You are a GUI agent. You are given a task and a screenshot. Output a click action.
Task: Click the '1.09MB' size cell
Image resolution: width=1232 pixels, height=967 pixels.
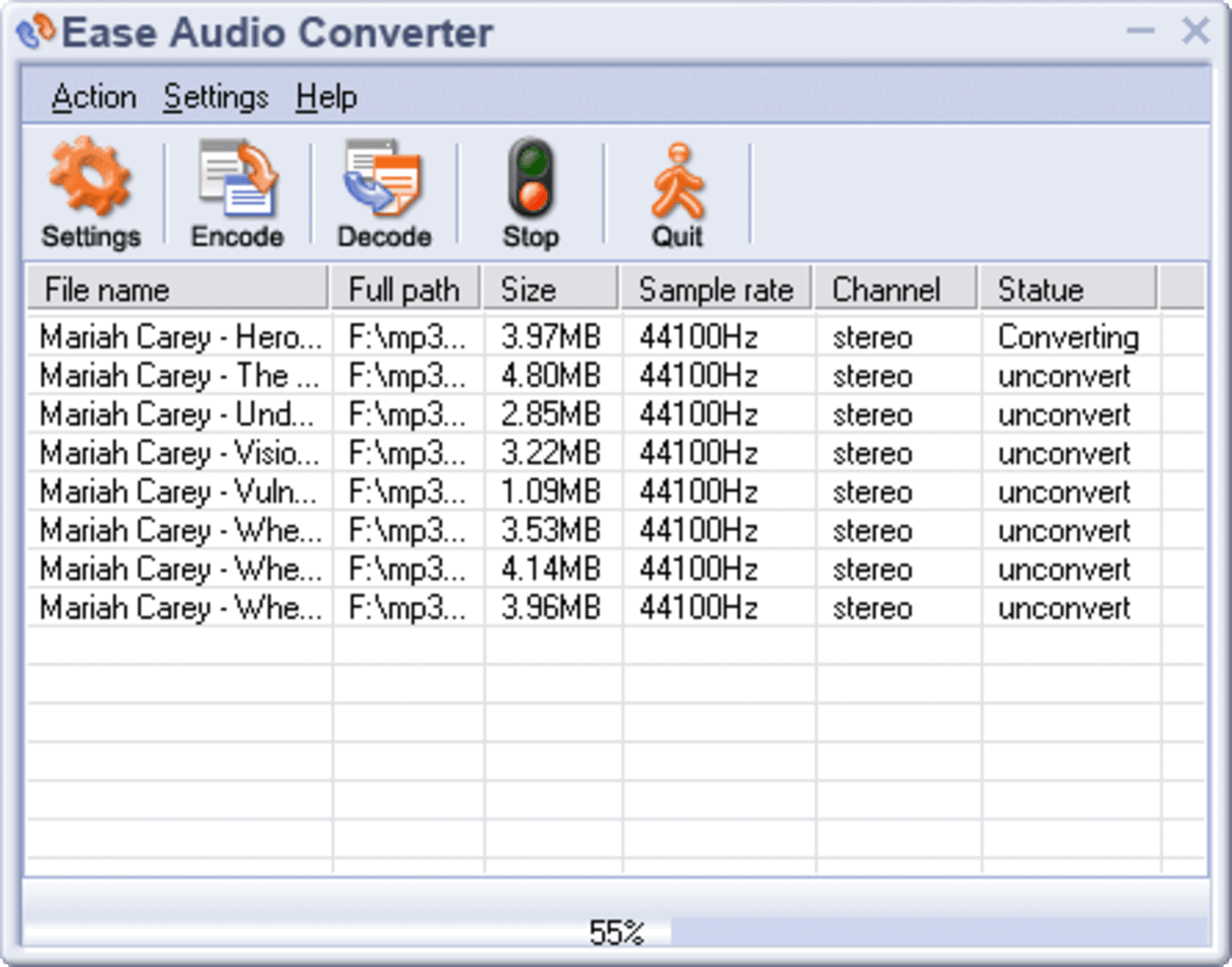tap(551, 493)
